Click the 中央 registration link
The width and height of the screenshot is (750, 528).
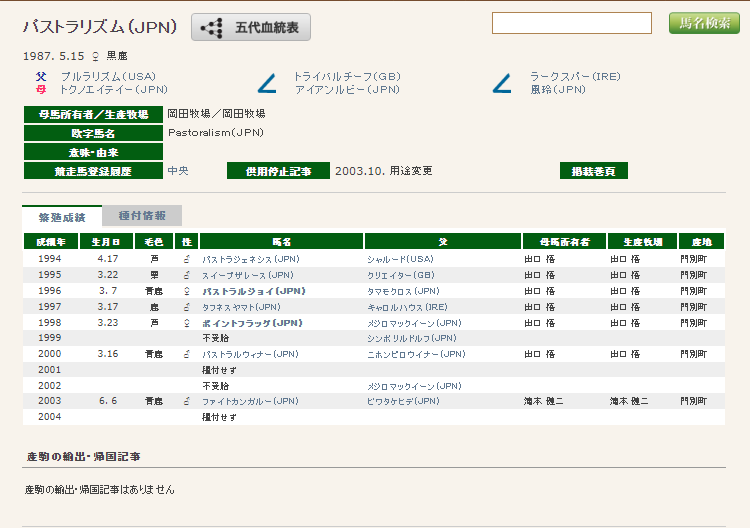tap(177, 171)
